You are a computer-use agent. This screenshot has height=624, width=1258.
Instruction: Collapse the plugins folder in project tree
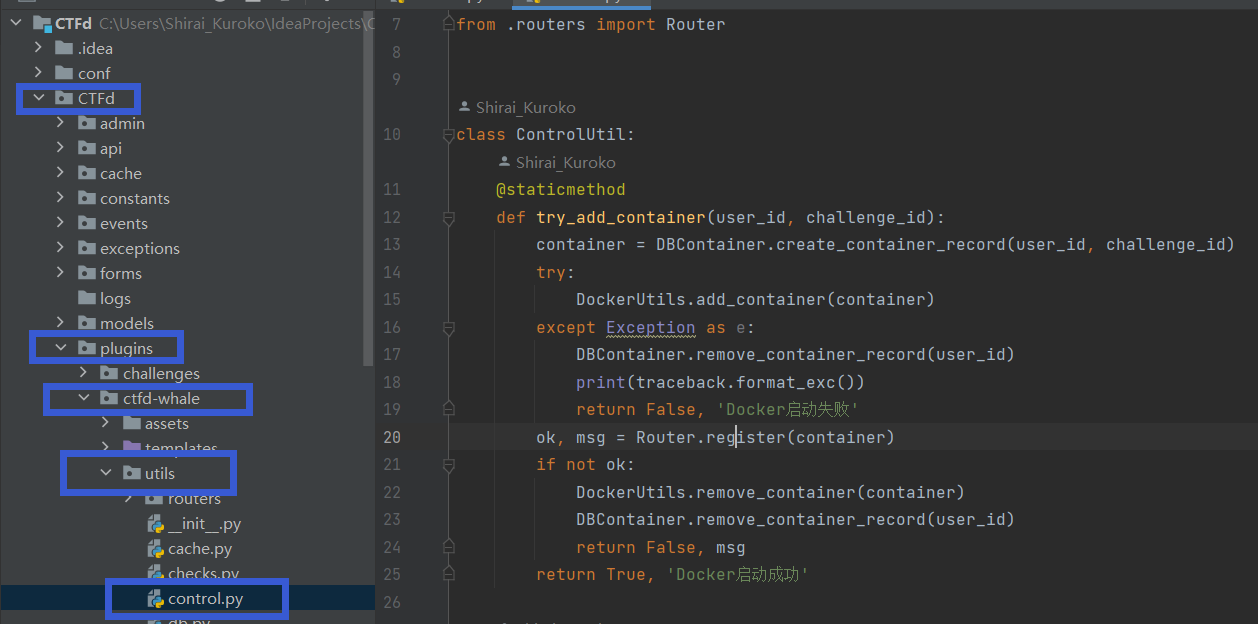click(x=61, y=348)
